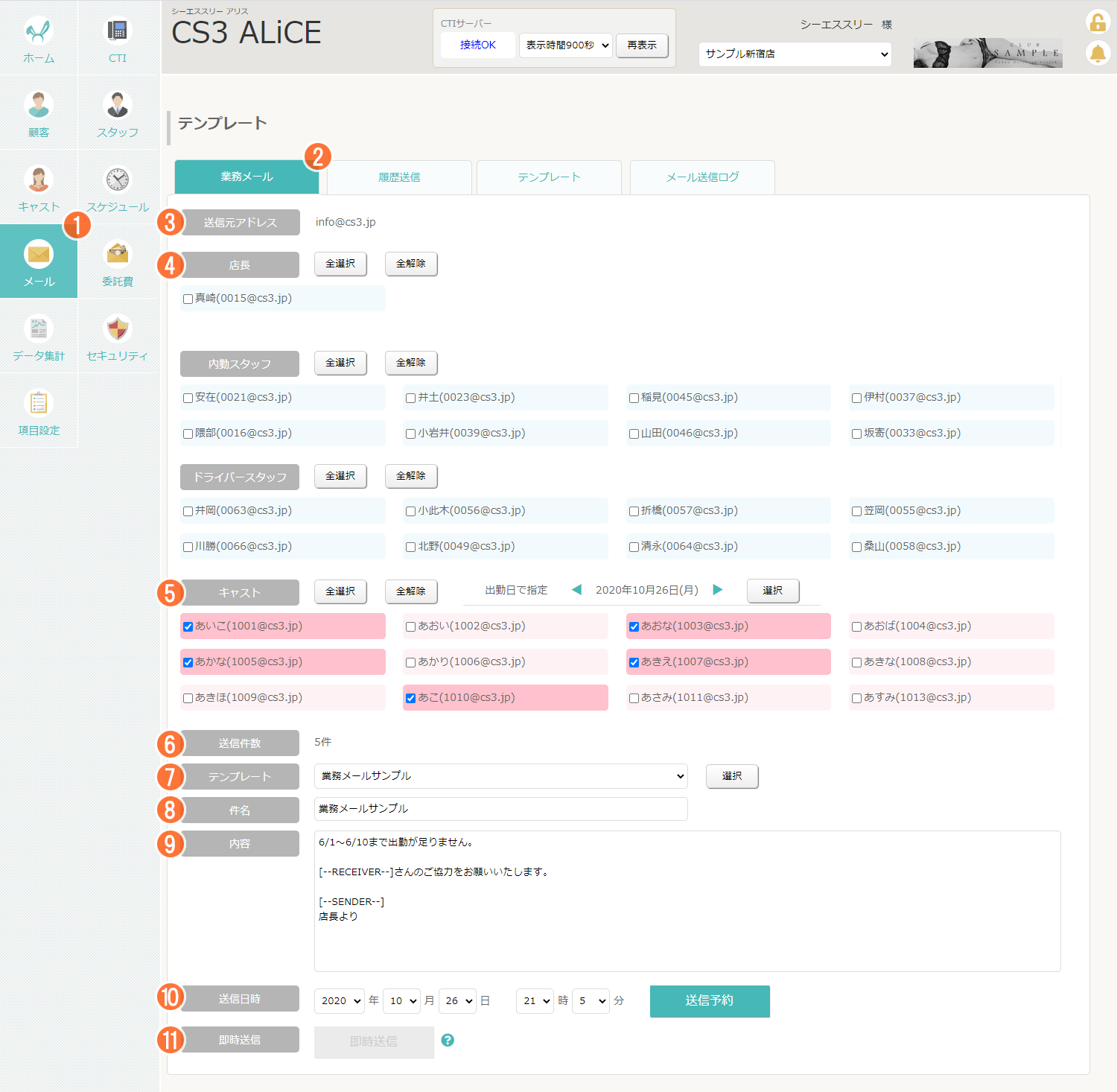Image resolution: width=1117 pixels, height=1092 pixels.
Task: Click 選択 button next to template dropdown
Action: (x=732, y=776)
